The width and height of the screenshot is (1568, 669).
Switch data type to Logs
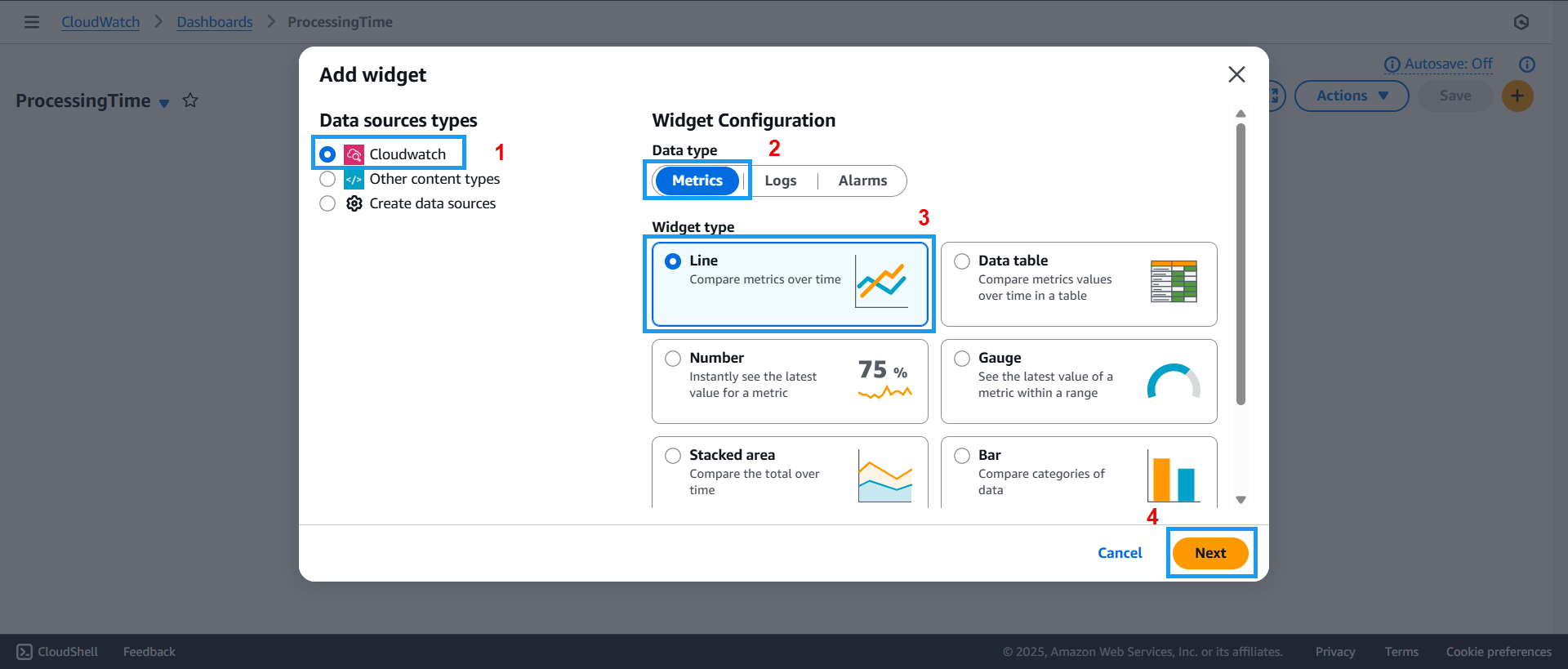(780, 181)
